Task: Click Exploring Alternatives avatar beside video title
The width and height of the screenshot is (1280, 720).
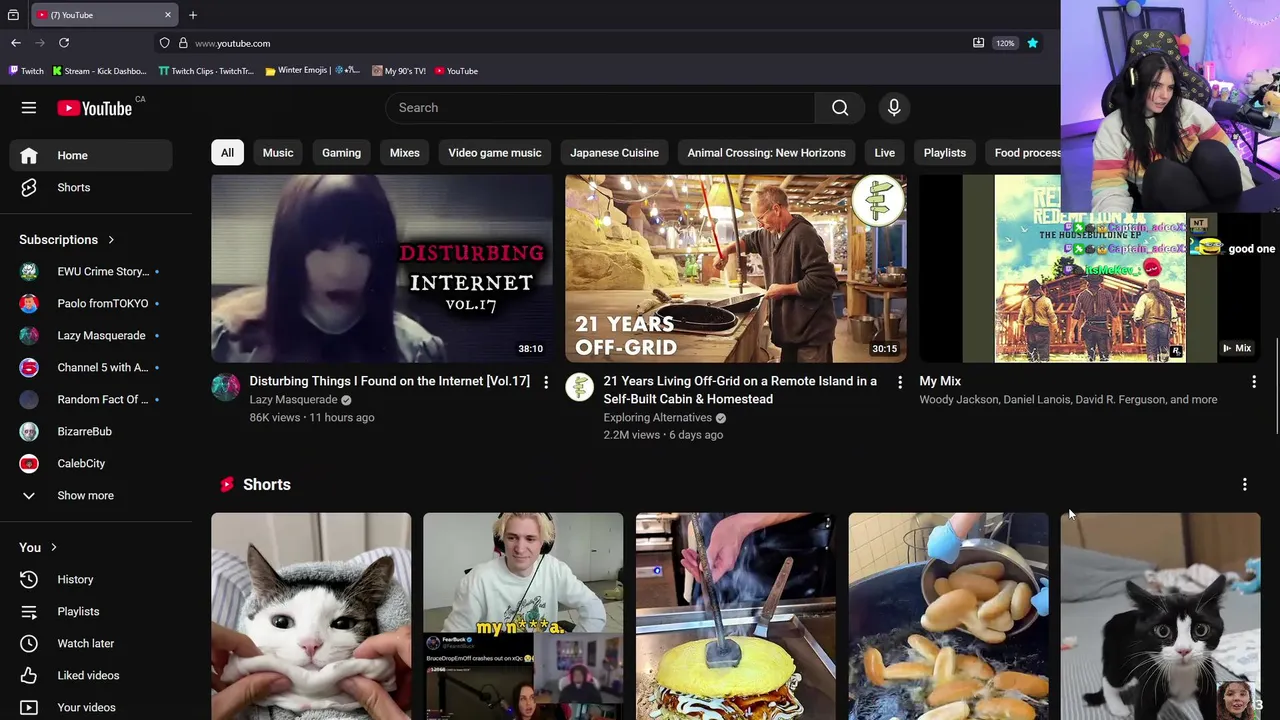Action: coord(580,387)
